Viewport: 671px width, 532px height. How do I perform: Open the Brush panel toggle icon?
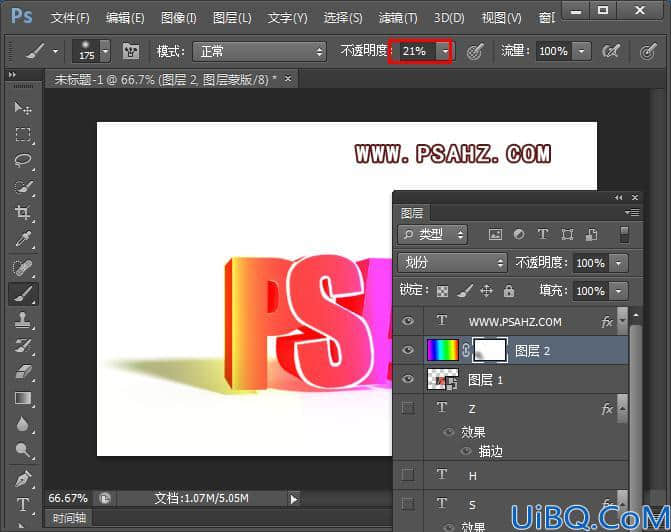click(131, 52)
